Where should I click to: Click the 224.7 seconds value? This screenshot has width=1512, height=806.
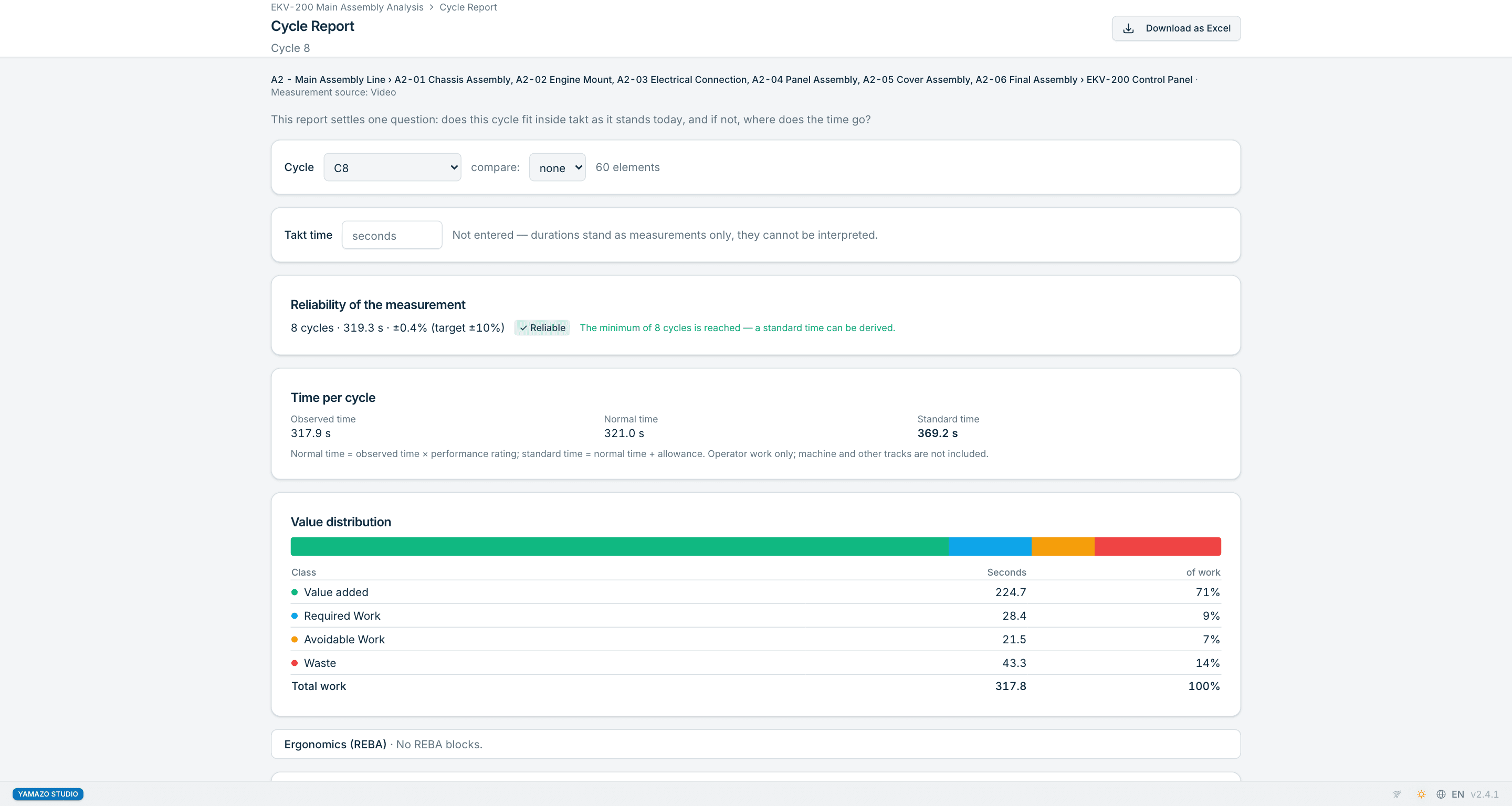(x=1010, y=592)
